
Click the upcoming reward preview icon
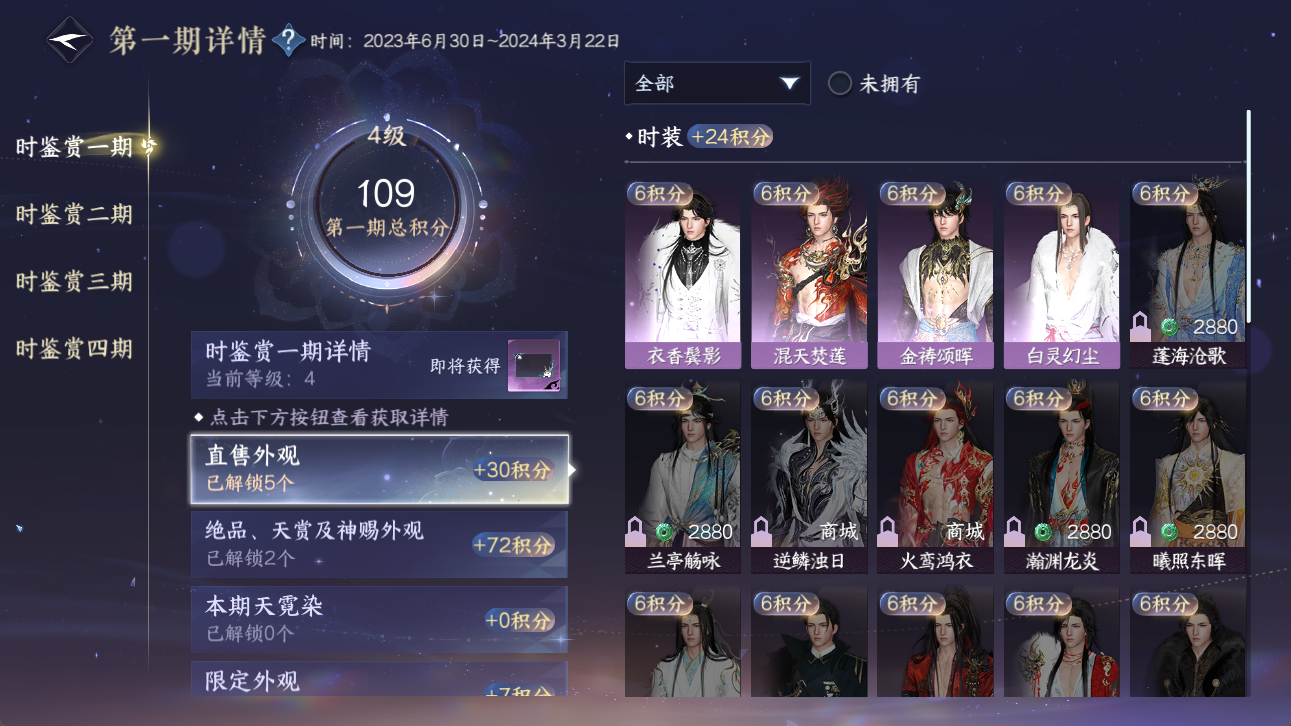(533, 365)
